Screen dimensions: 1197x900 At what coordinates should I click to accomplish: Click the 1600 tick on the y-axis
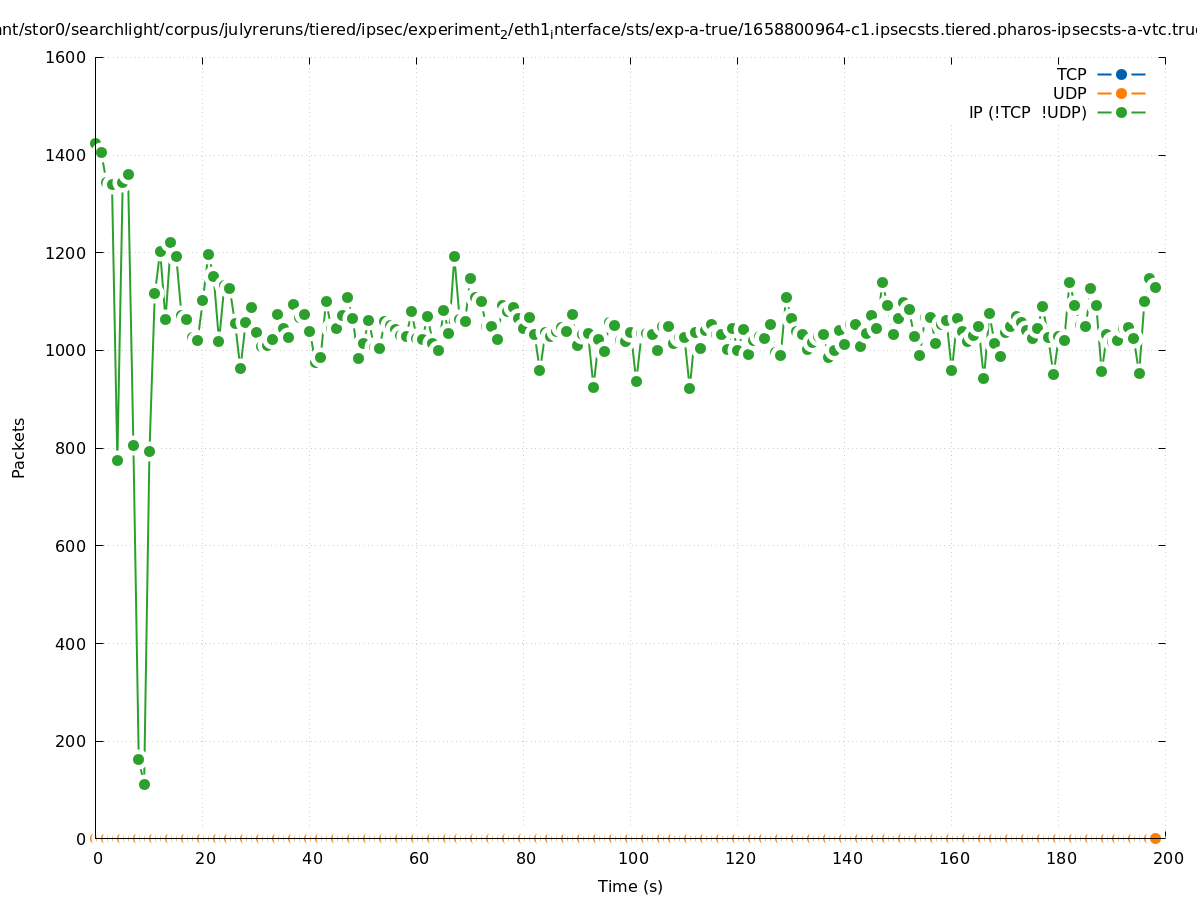[66, 57]
